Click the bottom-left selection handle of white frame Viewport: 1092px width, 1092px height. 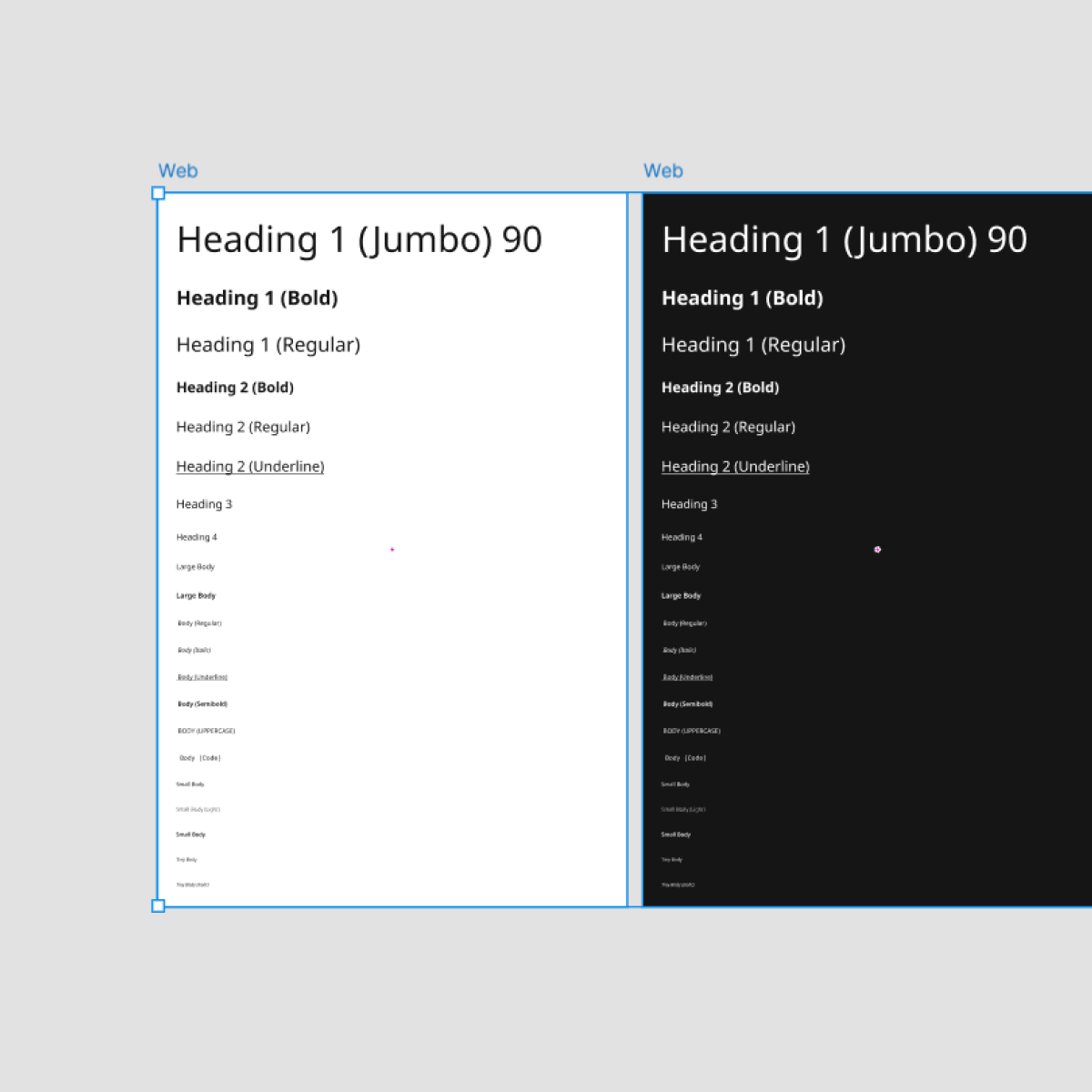tap(158, 906)
